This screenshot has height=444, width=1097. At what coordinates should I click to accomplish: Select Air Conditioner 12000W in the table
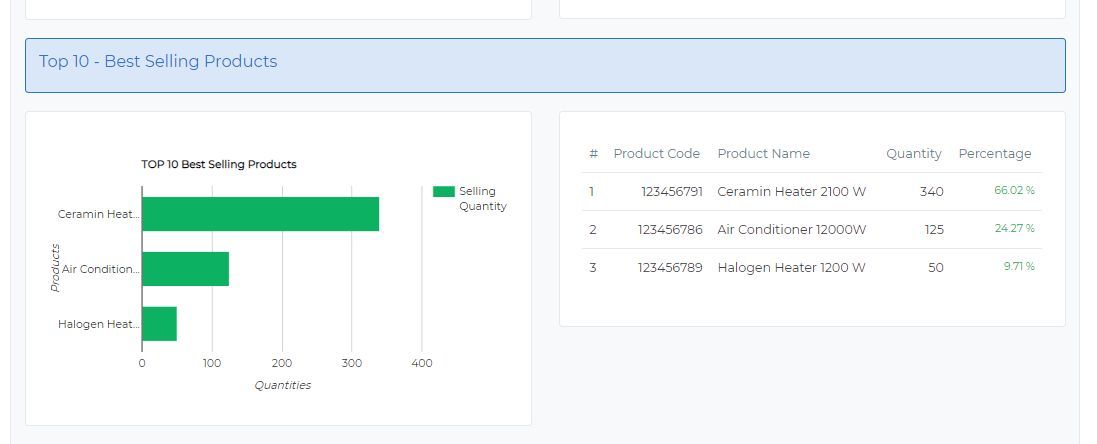[791, 230]
